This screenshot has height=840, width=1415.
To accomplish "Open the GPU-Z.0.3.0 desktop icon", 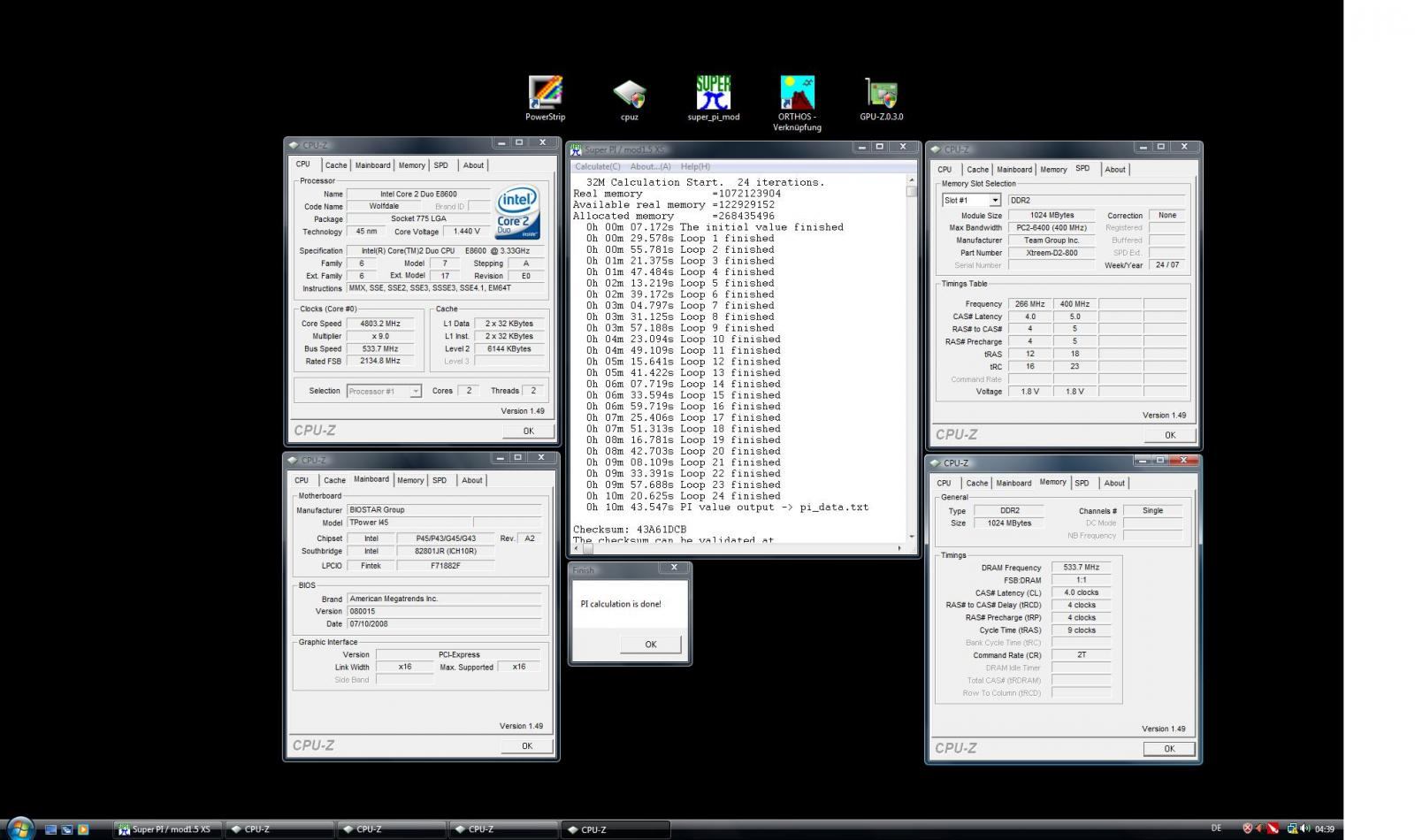I will tap(882, 93).
